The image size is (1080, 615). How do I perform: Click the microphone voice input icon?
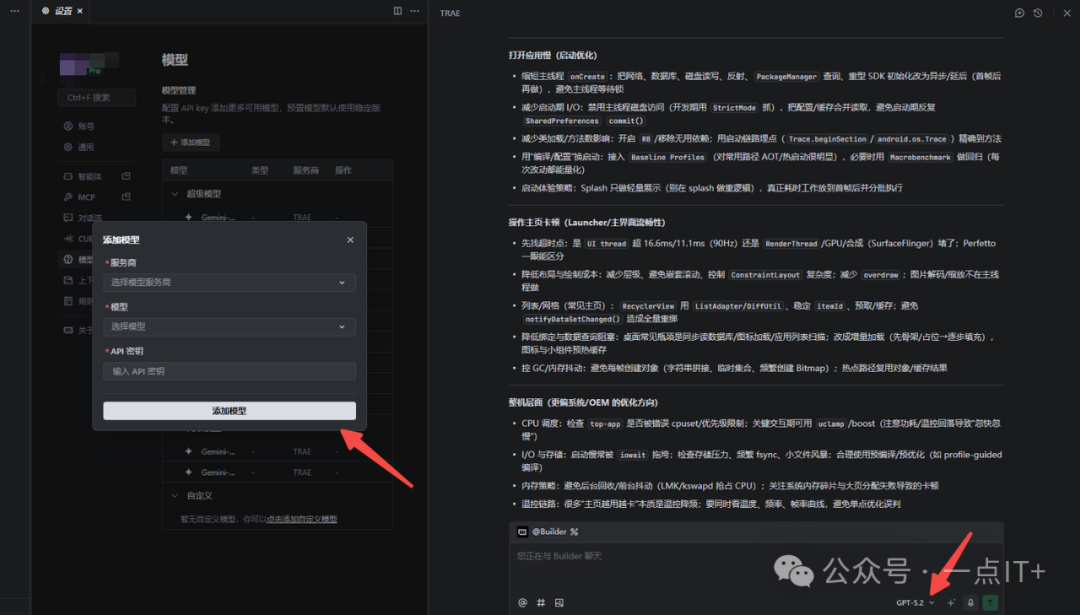970,603
